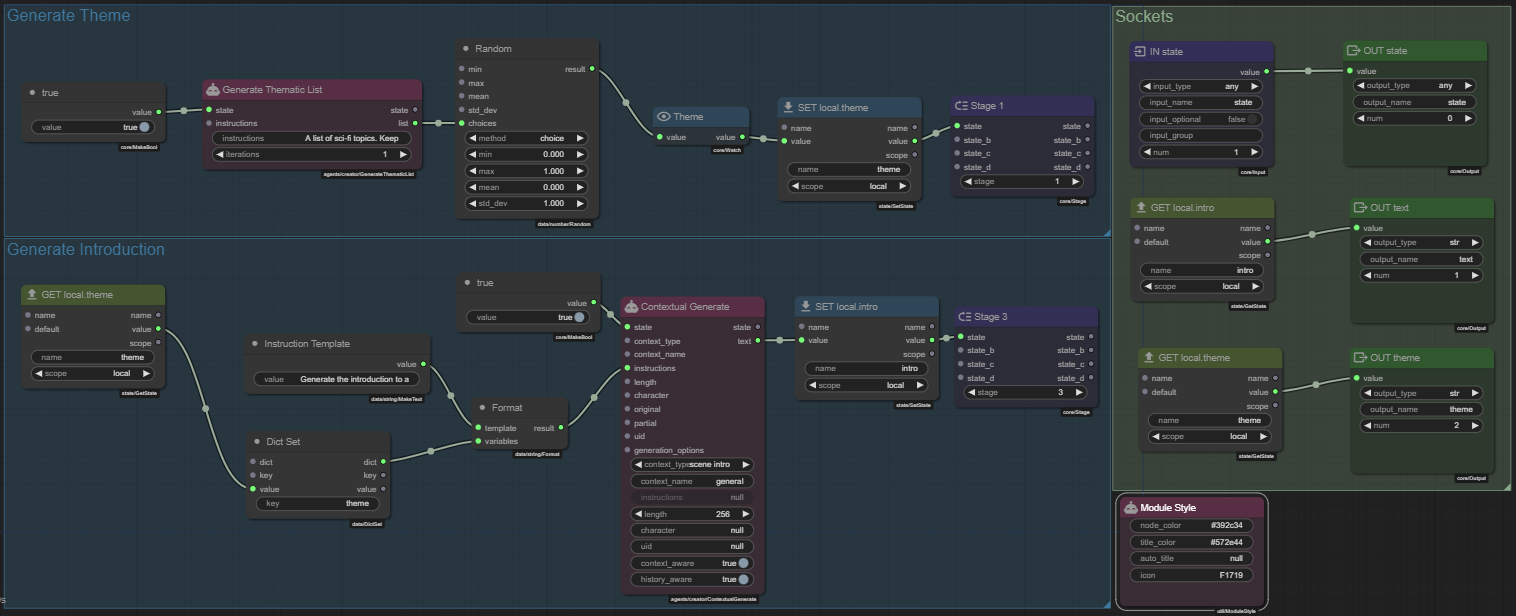Click the upload icon on GET local.intro
The image size is (1516, 616).
coord(1141,208)
